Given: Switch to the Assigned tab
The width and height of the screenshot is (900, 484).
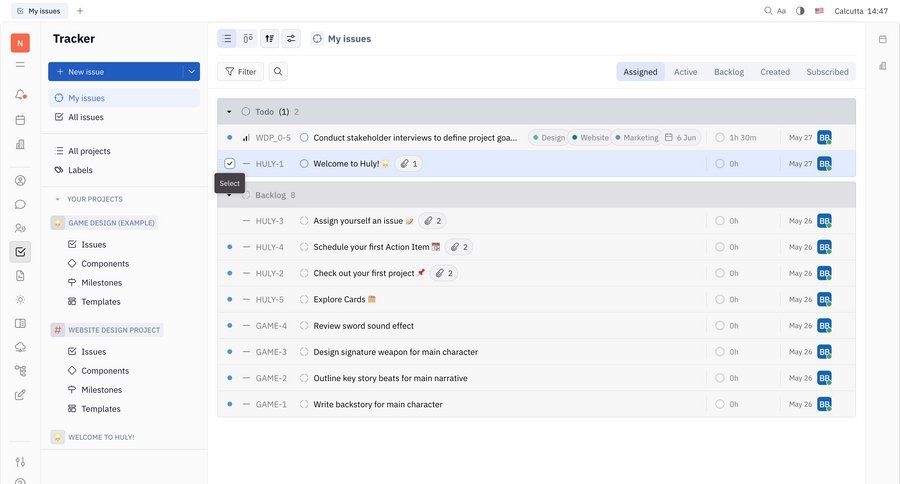Looking at the screenshot, I should [641, 72].
